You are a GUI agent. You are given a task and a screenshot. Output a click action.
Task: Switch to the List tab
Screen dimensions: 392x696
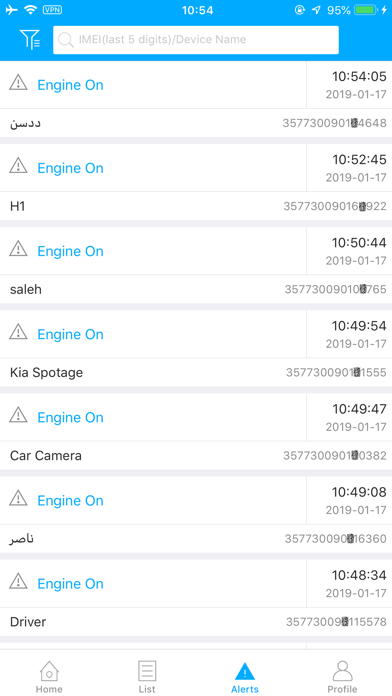147,676
